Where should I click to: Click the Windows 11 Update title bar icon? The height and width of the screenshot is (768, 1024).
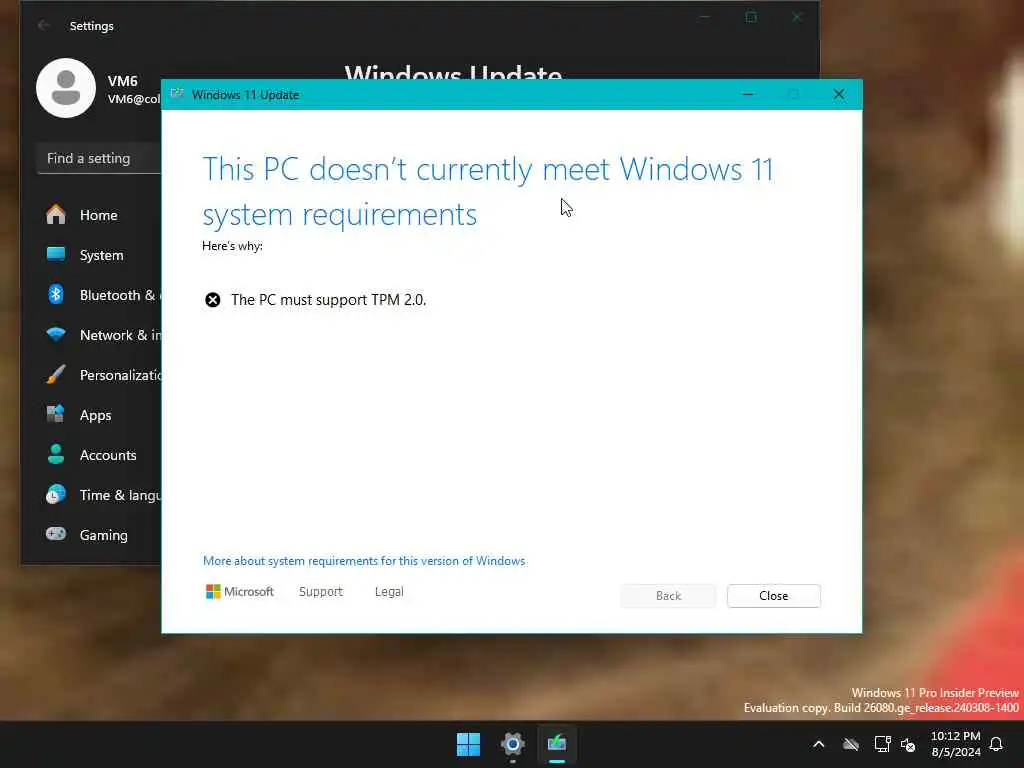[177, 94]
